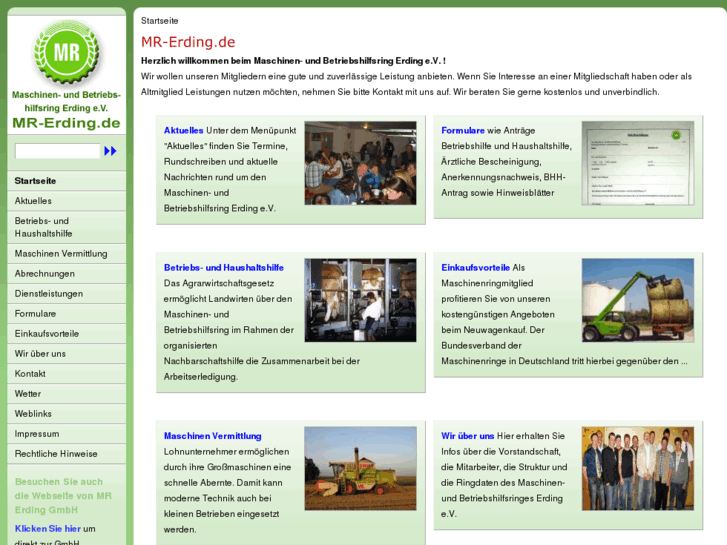The image size is (727, 545).
Task: Focus the sidebar search input field
Action: tap(57, 151)
